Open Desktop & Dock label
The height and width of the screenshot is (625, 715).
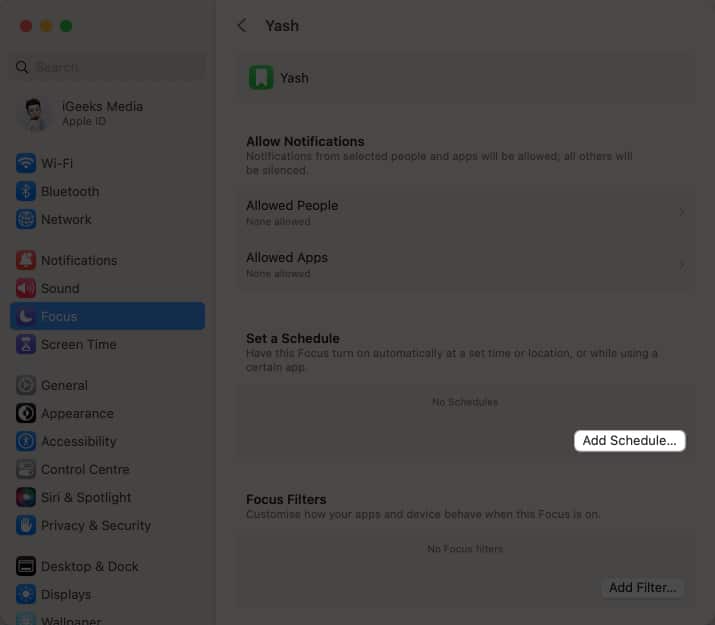pos(90,566)
